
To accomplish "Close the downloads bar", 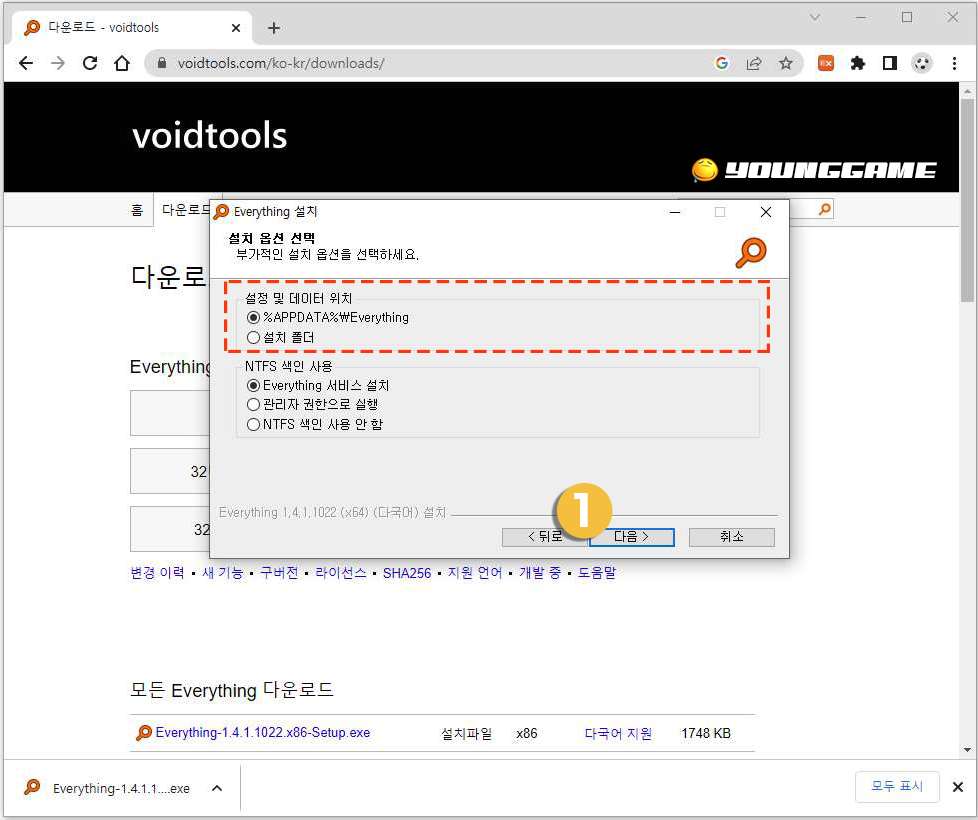I will click(958, 787).
